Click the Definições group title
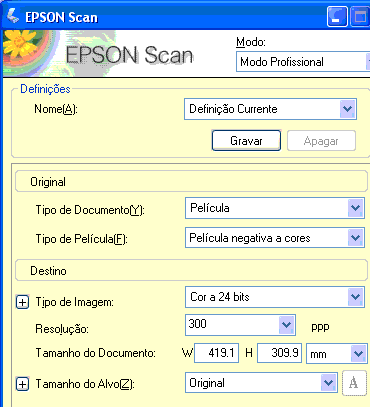The height and width of the screenshot is (407, 370). coord(45,89)
